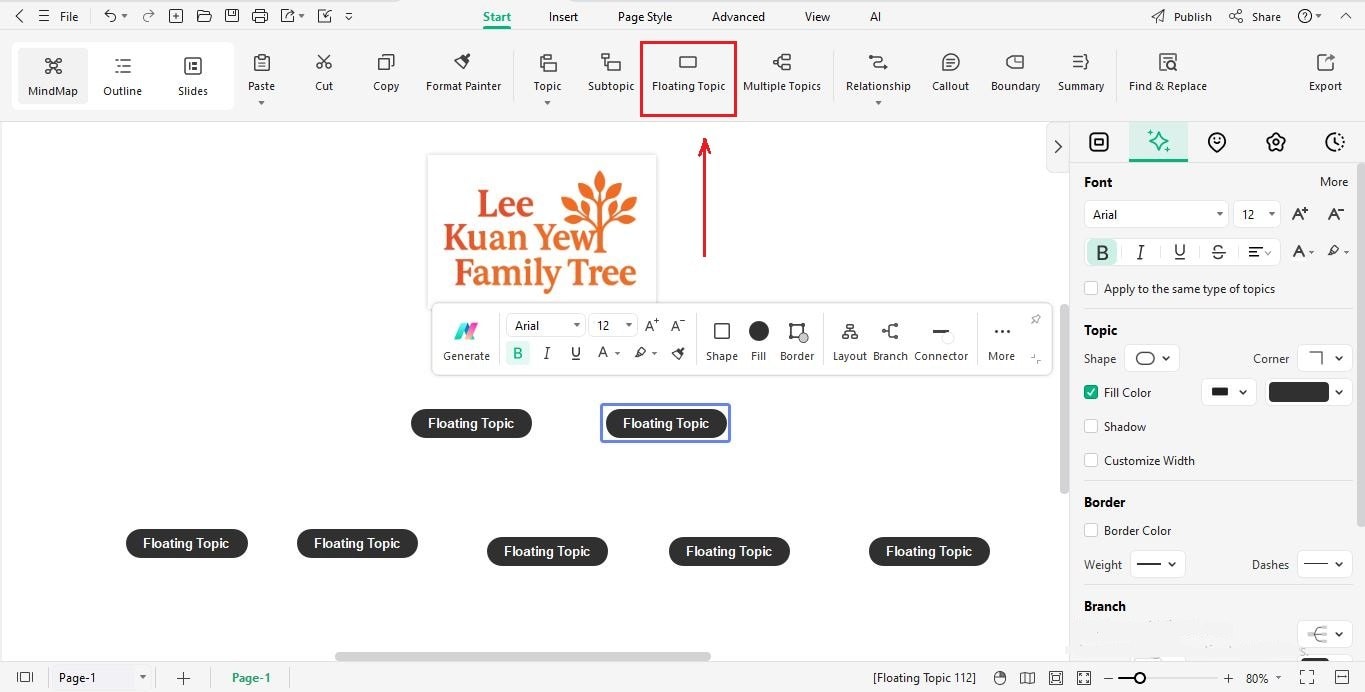
Task: Click the Floating Topic toolbar button
Action: (688, 74)
